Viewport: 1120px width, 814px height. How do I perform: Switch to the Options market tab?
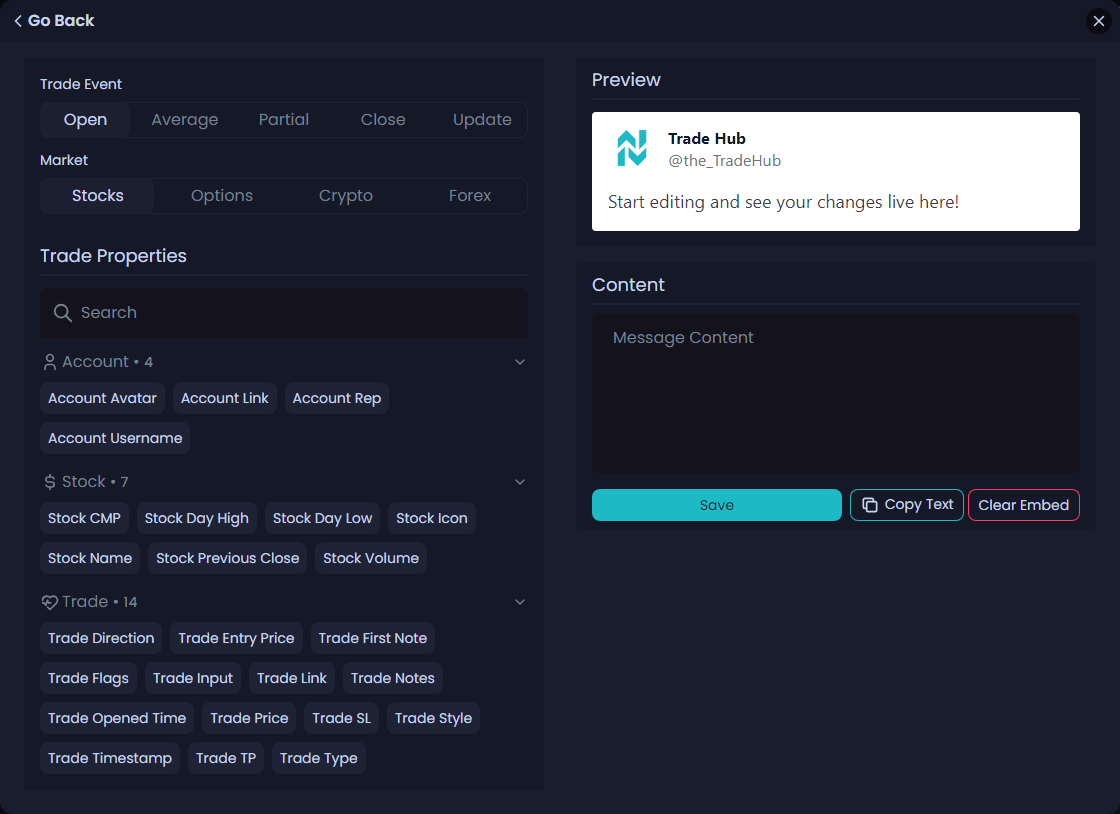(222, 196)
